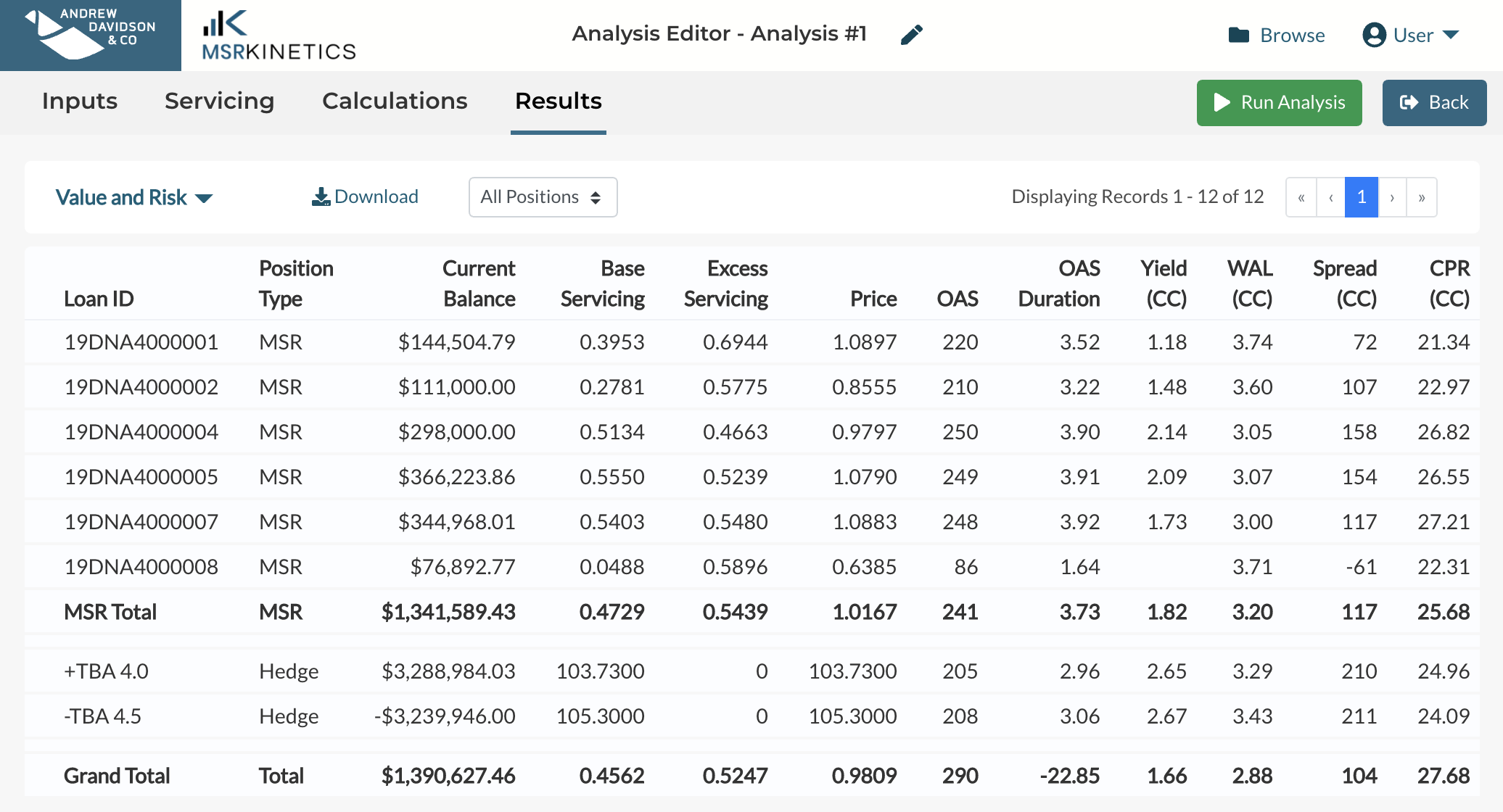This screenshot has width=1503, height=812.
Task: Click the Spread (CC) column header
Action: (x=1345, y=283)
